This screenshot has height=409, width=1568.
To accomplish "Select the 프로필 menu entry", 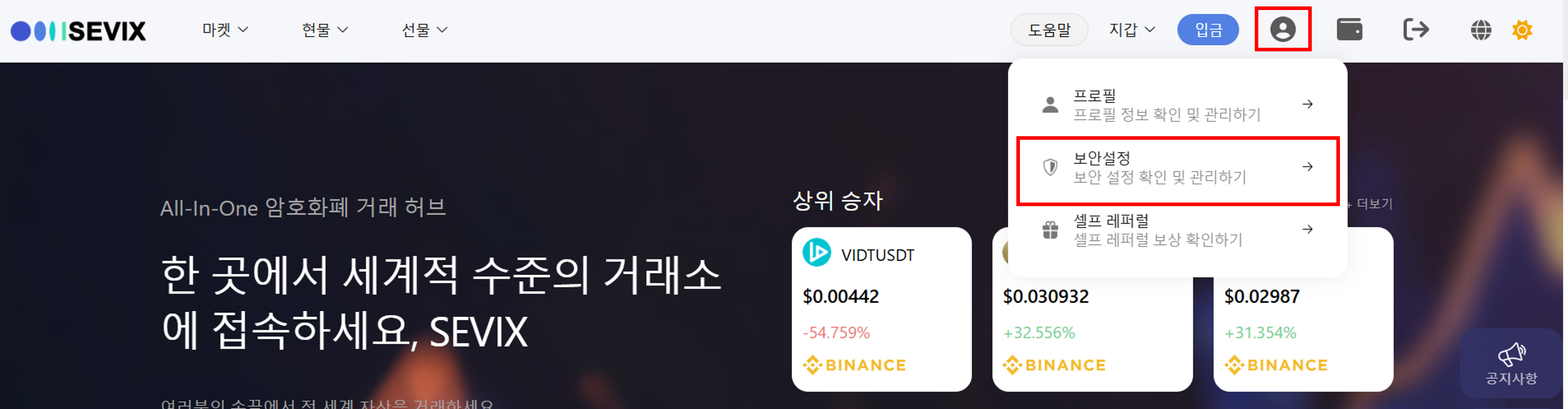I will point(1177,105).
